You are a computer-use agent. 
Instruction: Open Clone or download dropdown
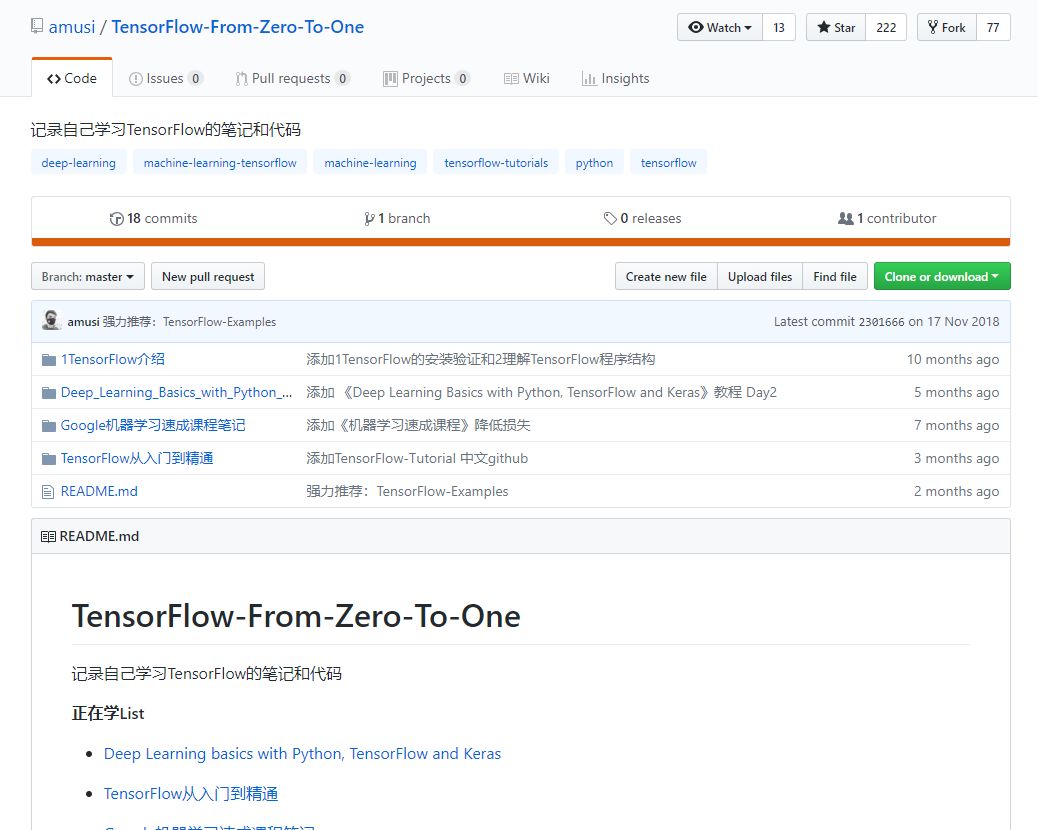pos(942,277)
